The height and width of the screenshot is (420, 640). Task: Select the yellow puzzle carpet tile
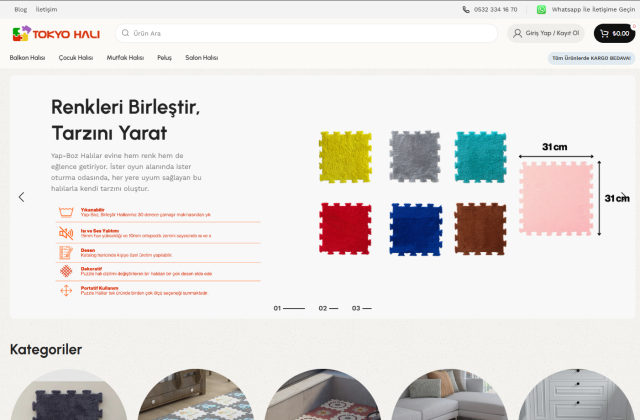pyautogui.click(x=344, y=157)
